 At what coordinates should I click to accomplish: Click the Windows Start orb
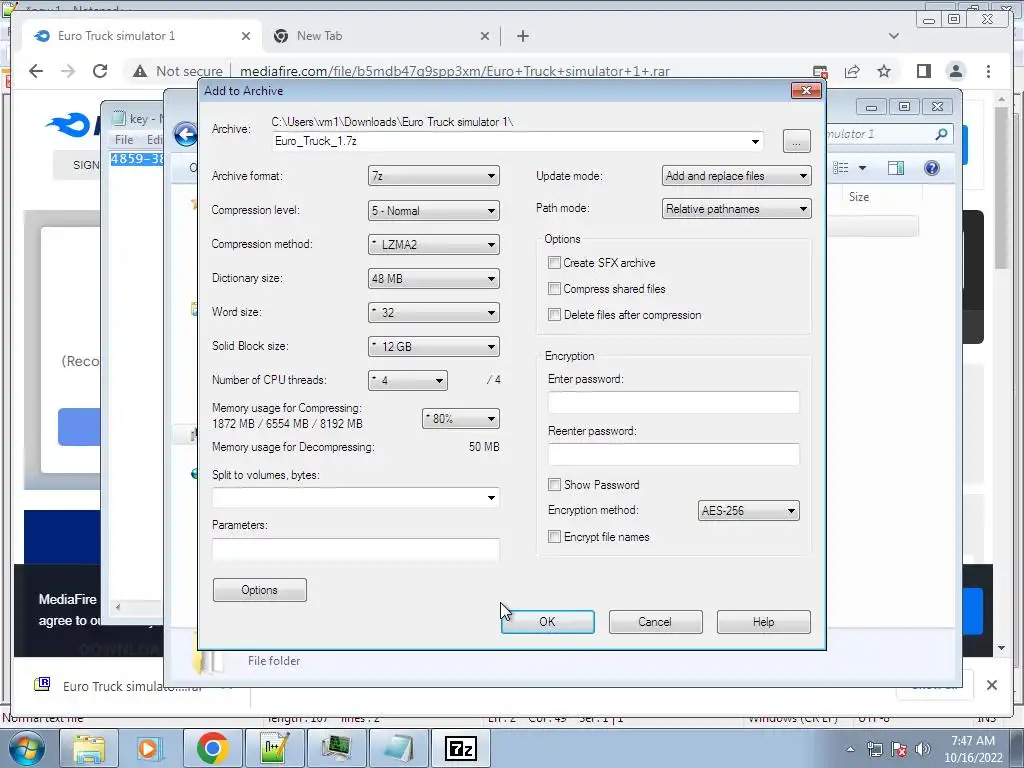click(x=26, y=748)
